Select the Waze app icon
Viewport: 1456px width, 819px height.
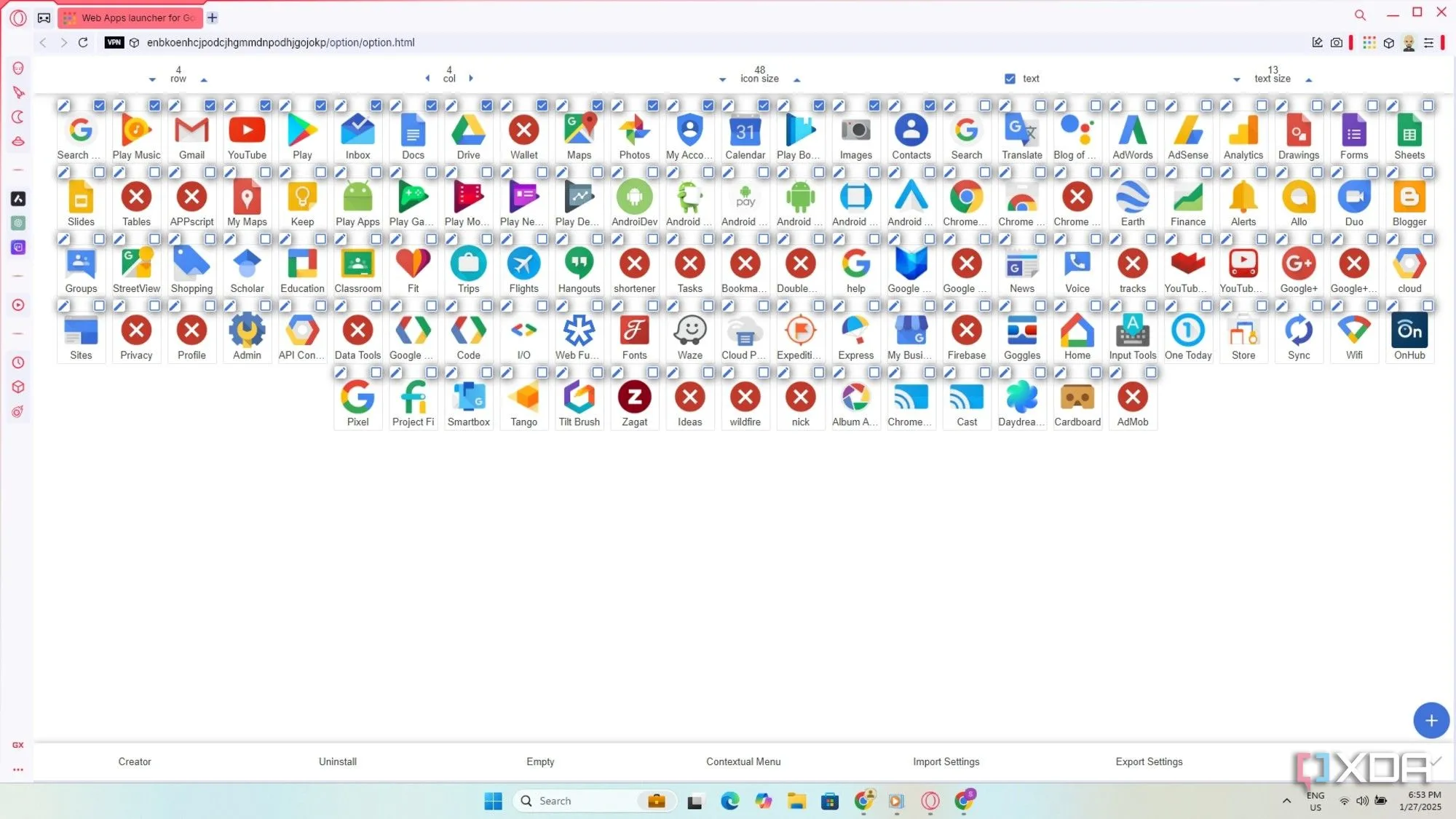(689, 331)
